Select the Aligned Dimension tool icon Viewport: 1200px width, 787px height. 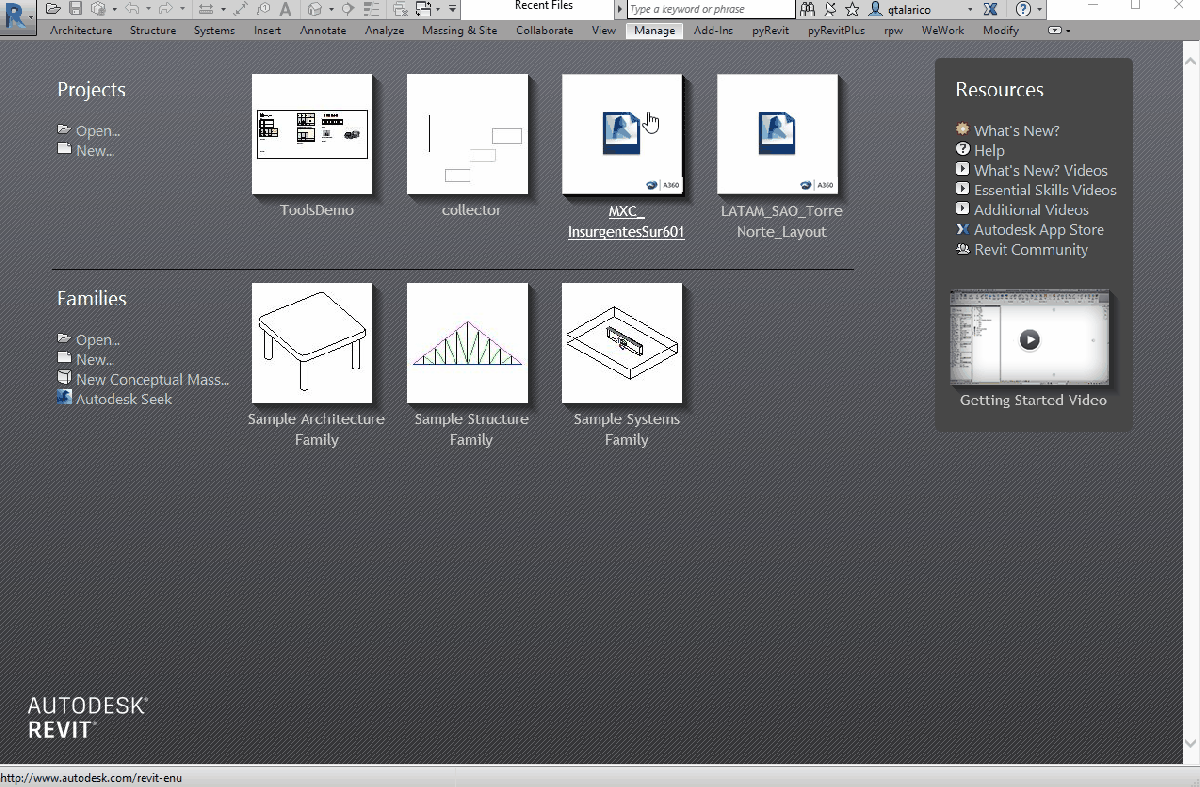(241, 9)
